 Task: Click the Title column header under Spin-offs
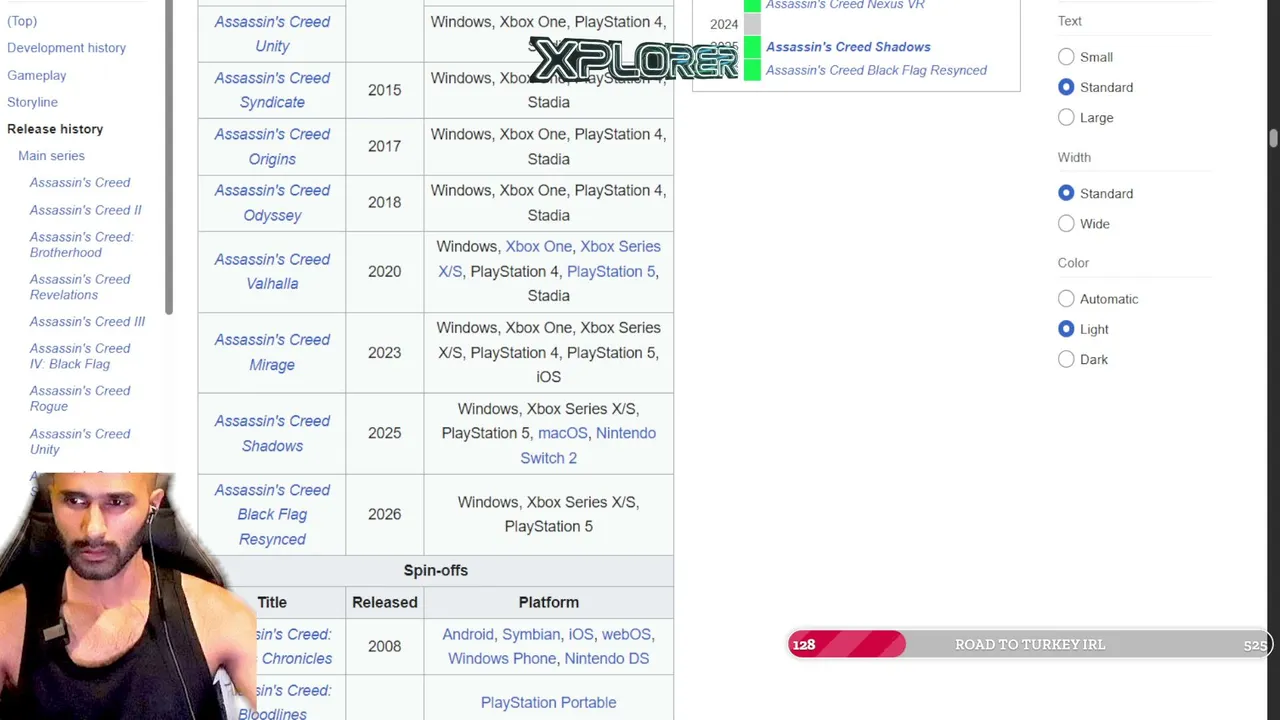click(x=272, y=602)
